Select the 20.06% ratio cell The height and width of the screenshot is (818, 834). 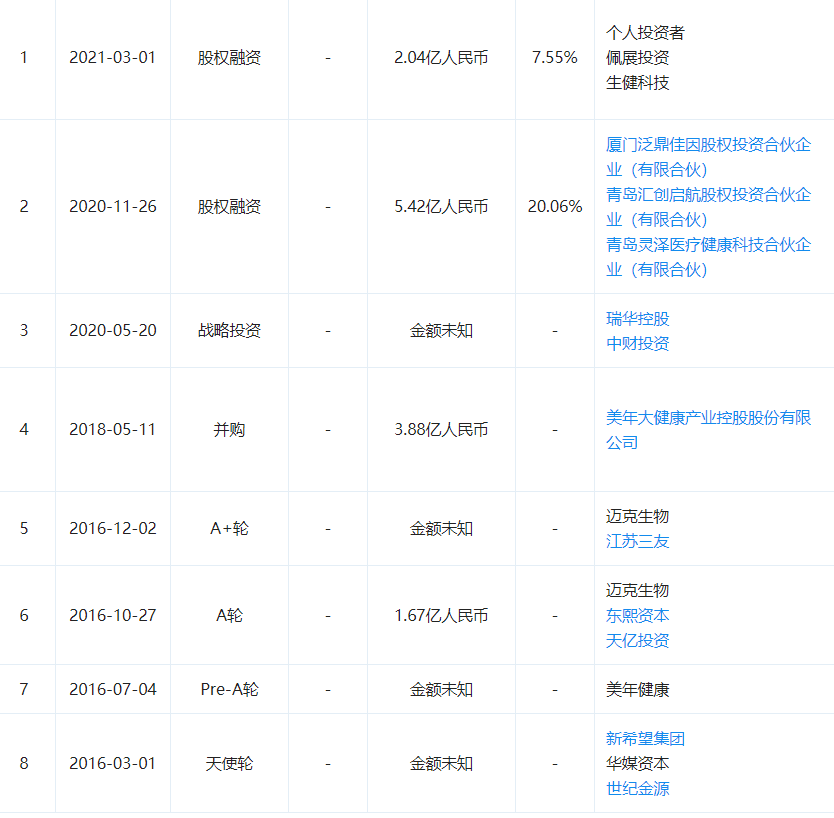click(555, 207)
